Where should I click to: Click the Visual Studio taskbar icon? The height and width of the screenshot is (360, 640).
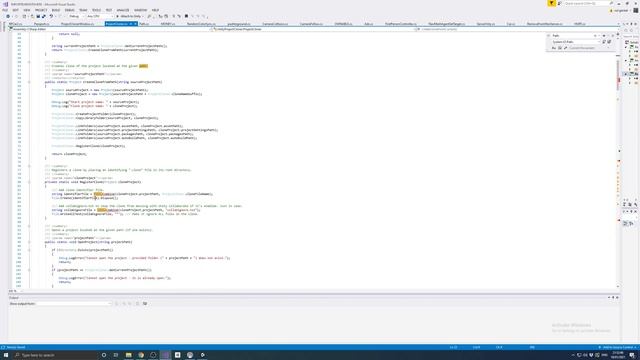click(x=165, y=355)
